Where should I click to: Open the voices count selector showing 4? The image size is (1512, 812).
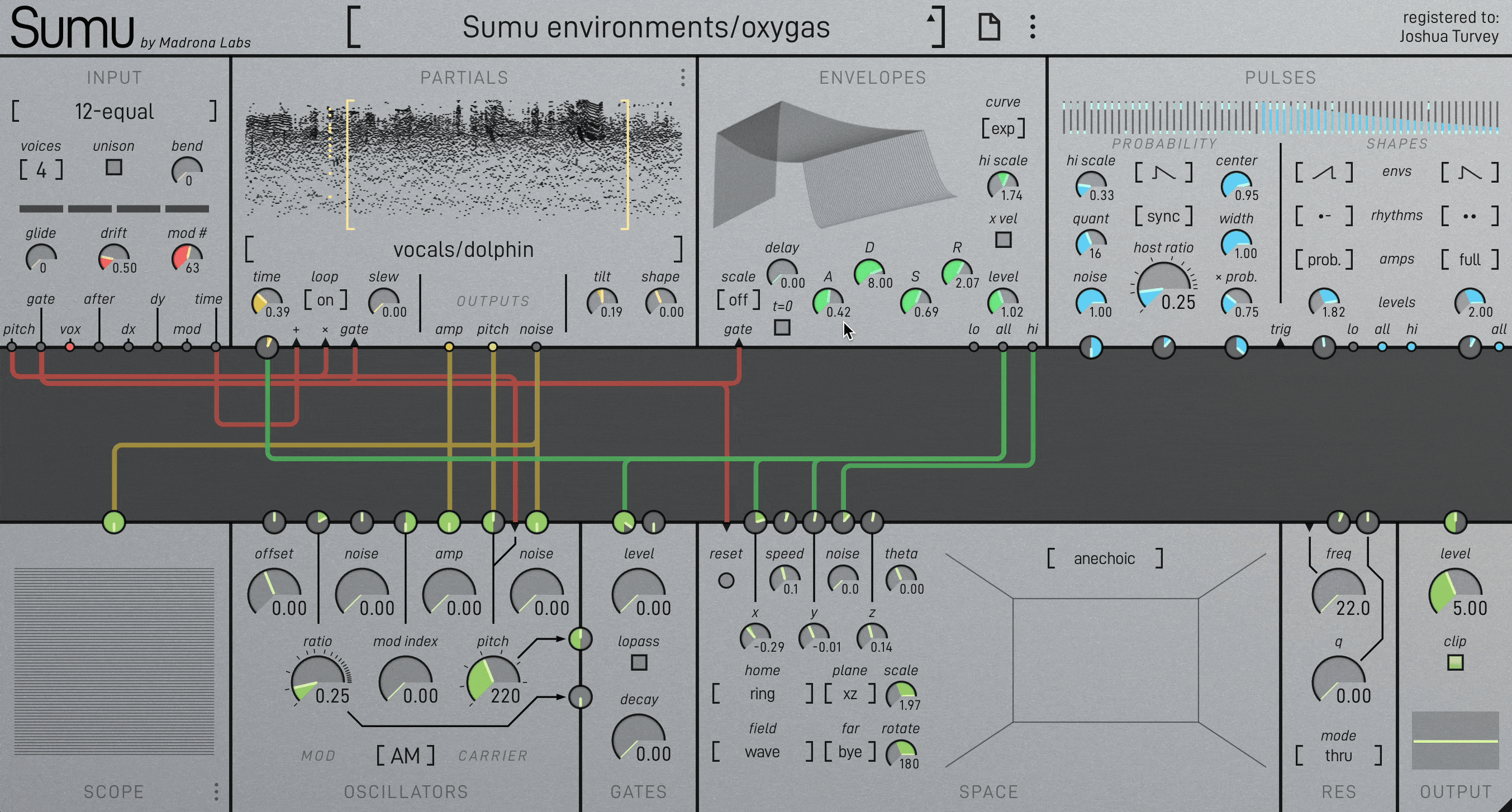click(41, 170)
